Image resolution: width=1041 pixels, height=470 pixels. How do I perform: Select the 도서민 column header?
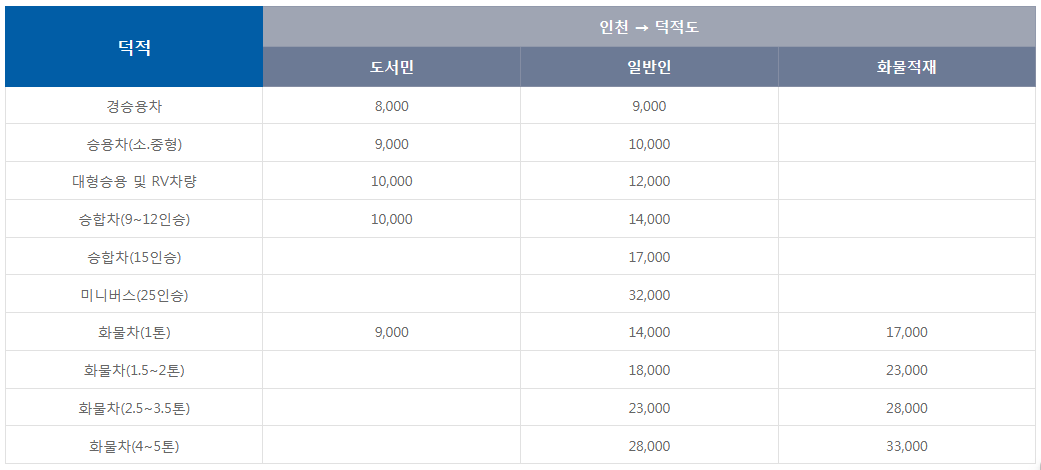click(391, 67)
